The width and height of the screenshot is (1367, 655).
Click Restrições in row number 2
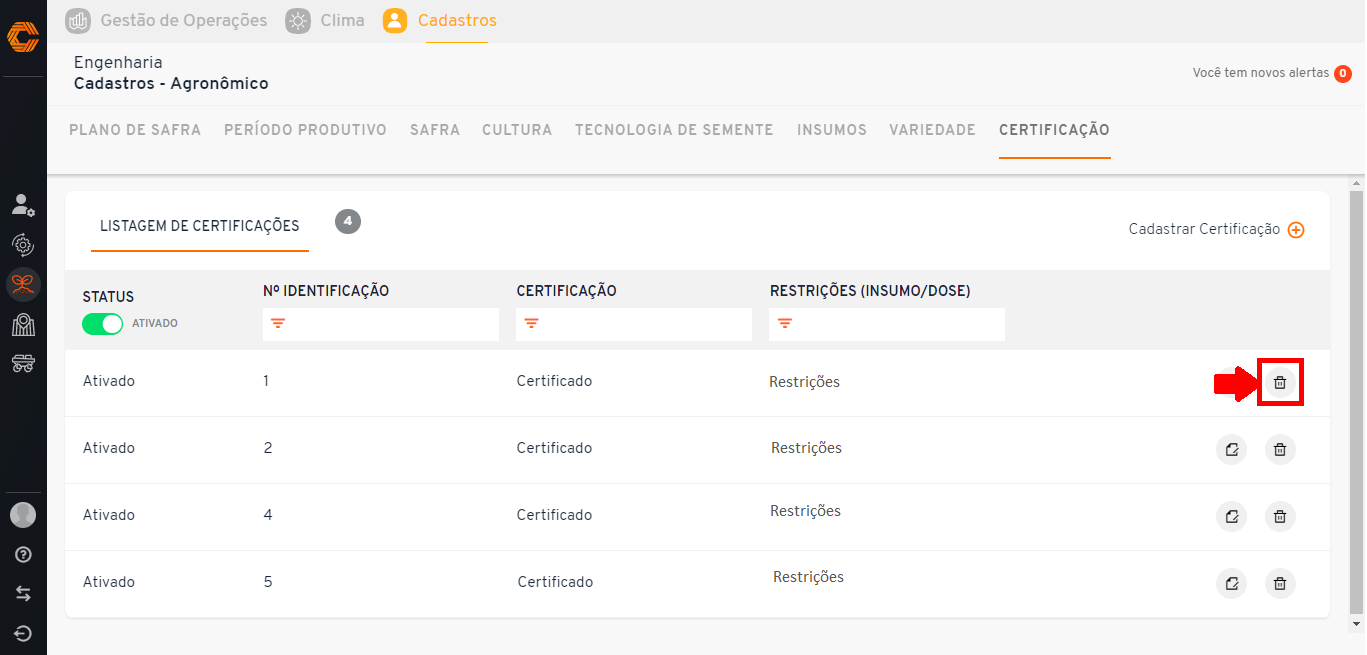[806, 448]
